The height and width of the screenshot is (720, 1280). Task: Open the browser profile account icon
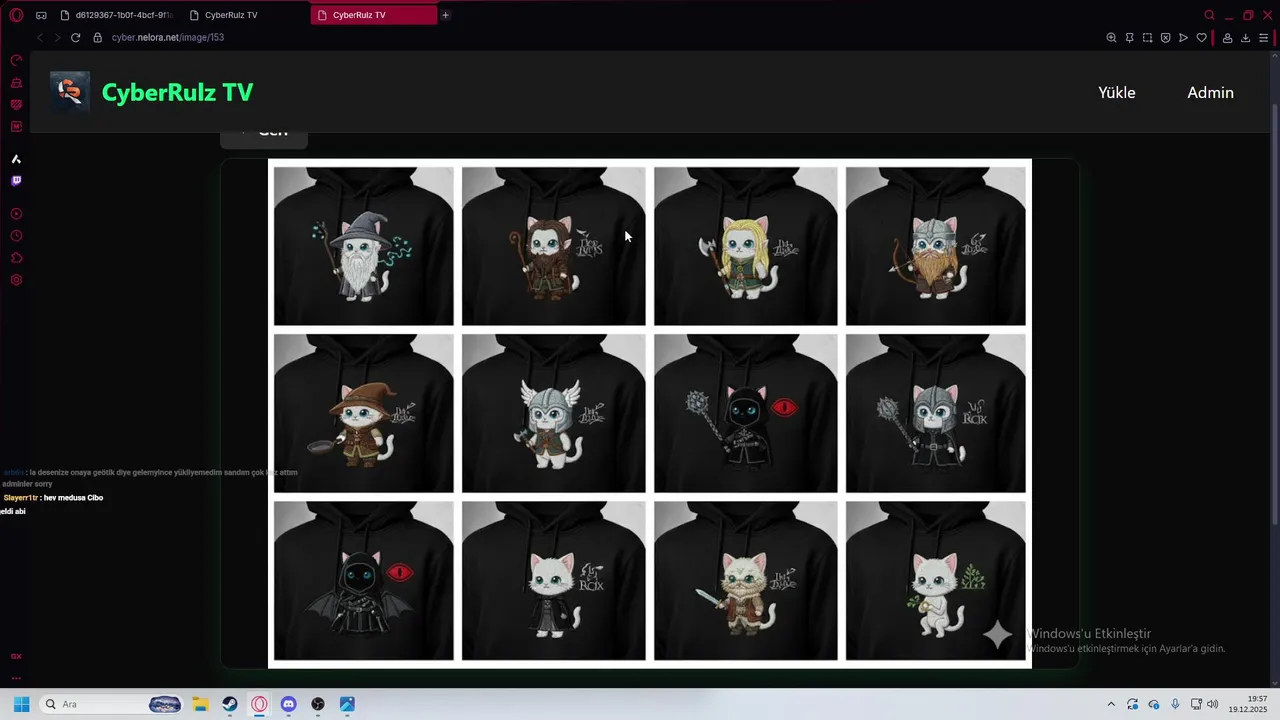[1227, 37]
